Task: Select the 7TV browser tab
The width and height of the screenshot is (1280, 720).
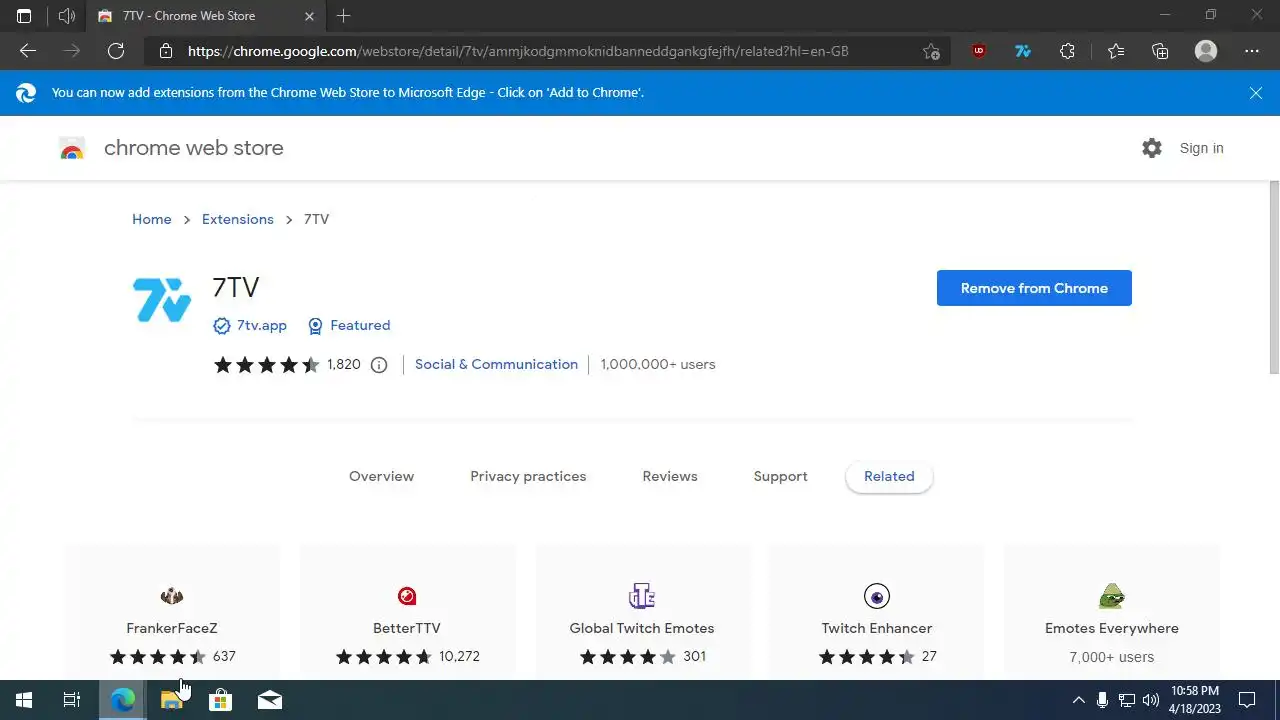Action: pyautogui.click(x=205, y=16)
